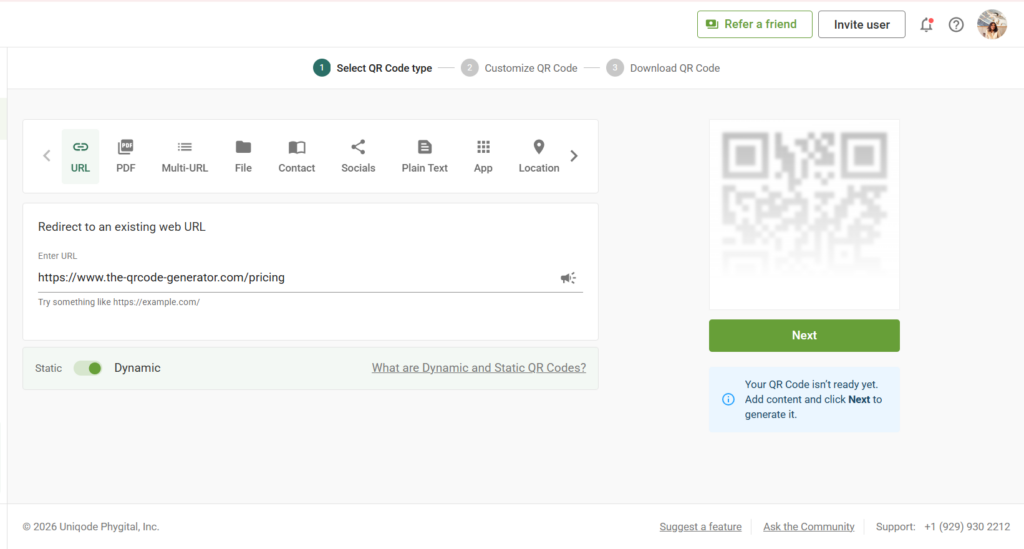Go to step 3 Download QR Code
The image size is (1024, 549).
663,68
